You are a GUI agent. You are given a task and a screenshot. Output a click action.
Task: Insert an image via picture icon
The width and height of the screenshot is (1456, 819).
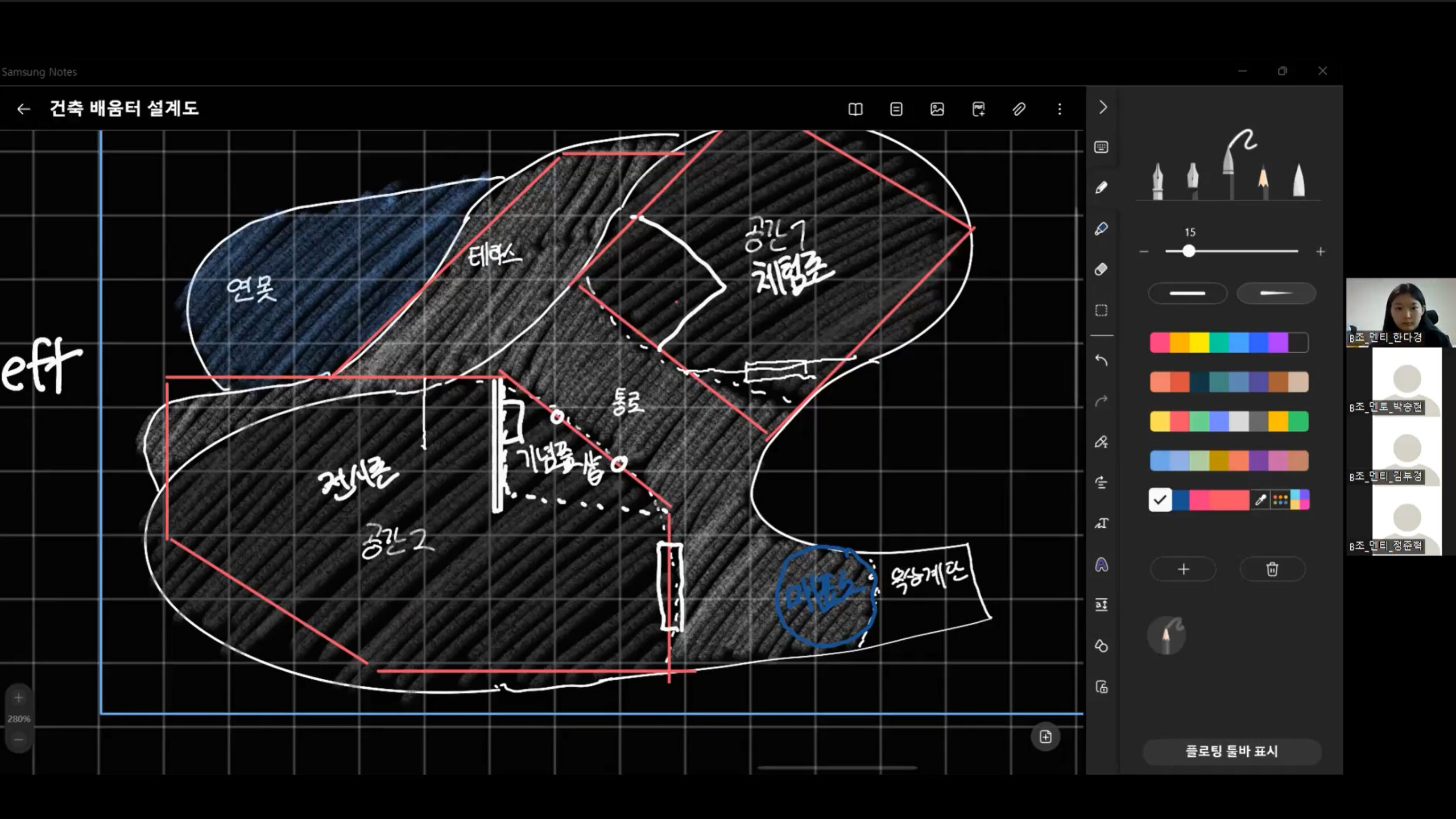(x=937, y=109)
